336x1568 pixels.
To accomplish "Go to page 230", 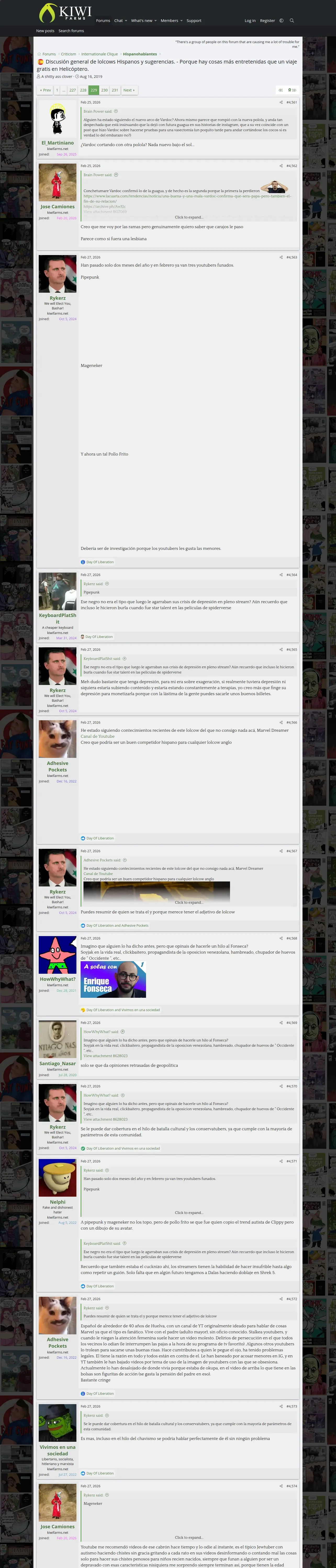I will (104, 90).
